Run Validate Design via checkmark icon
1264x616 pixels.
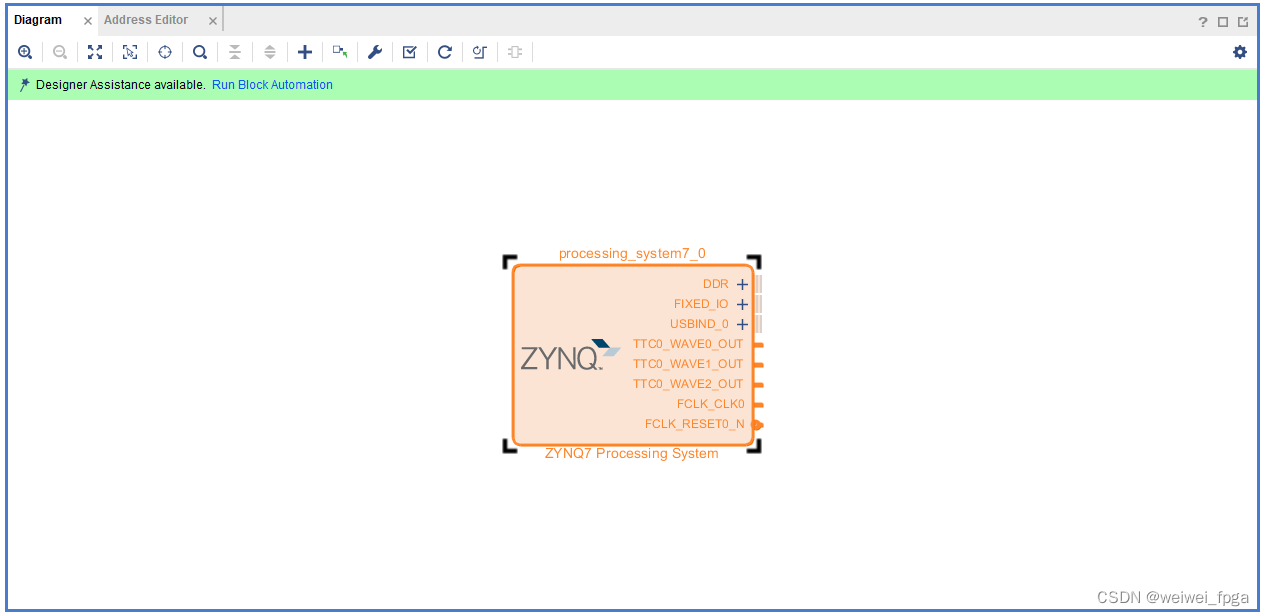pyautogui.click(x=409, y=51)
